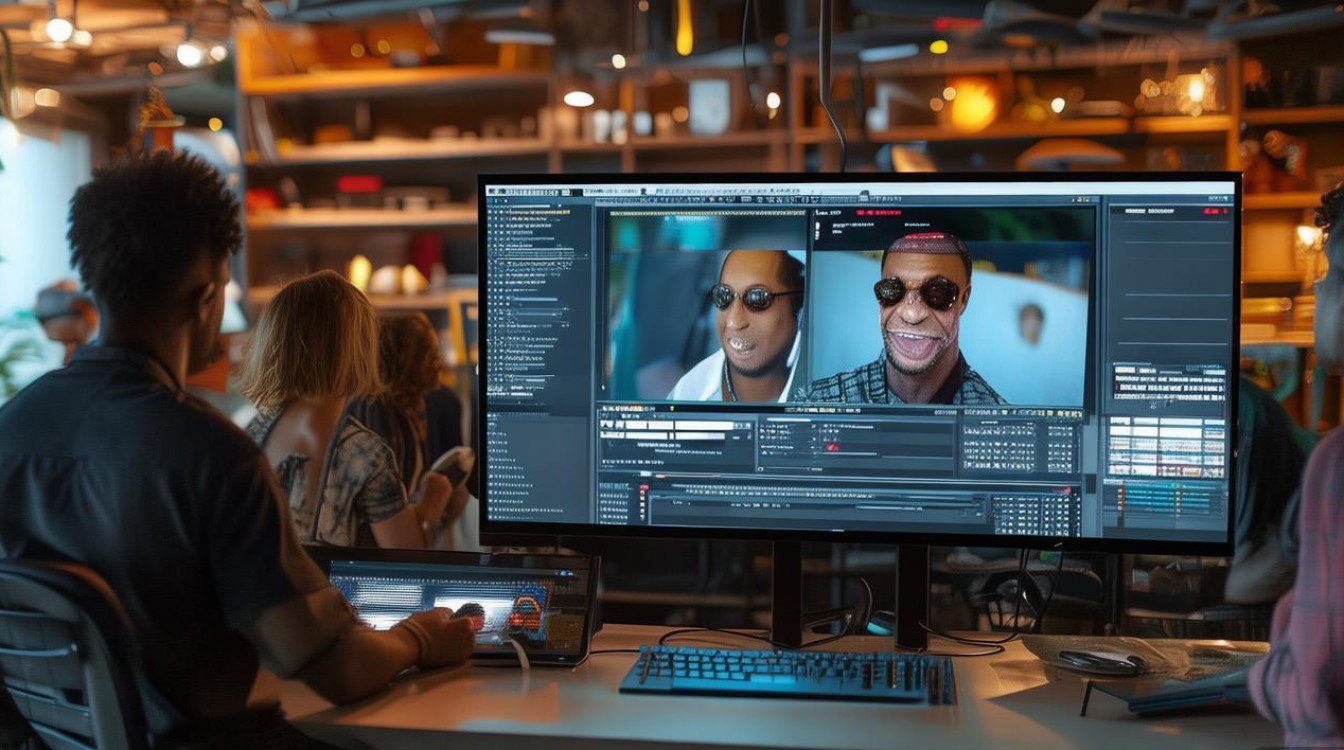Toggle the first item's checkbox in the left project list

point(492,213)
